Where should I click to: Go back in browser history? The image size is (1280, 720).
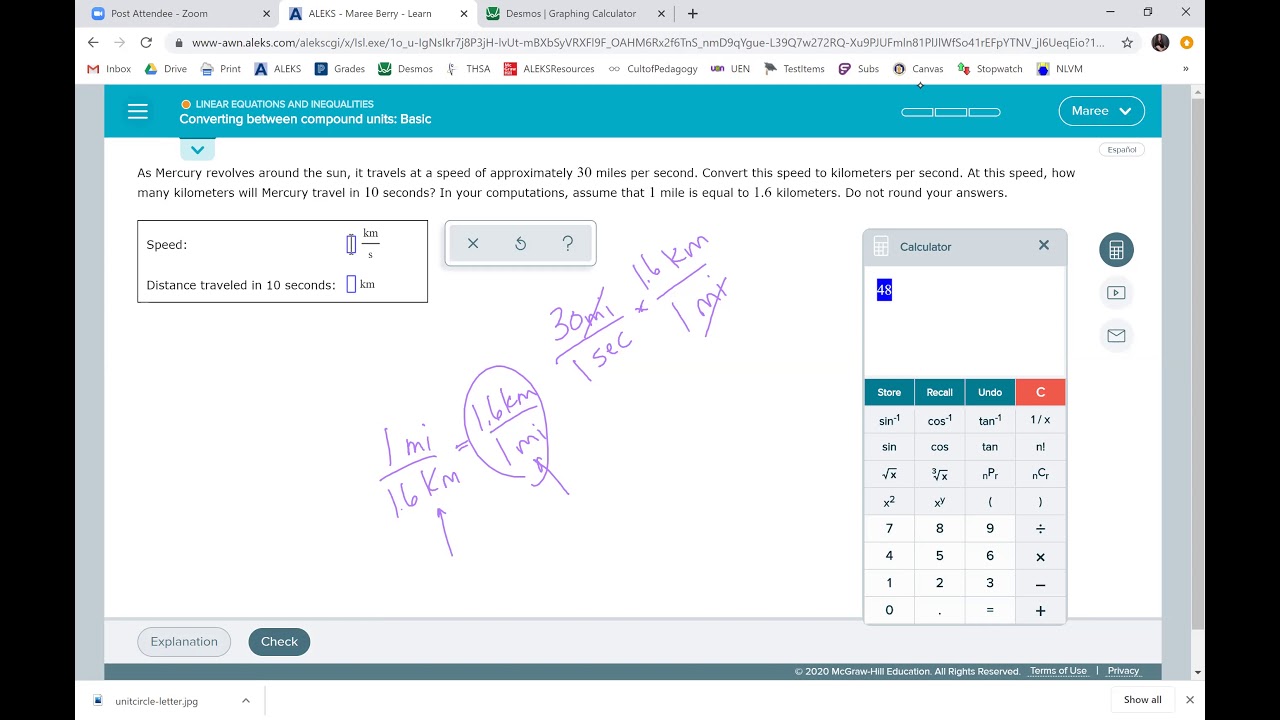pos(93,42)
